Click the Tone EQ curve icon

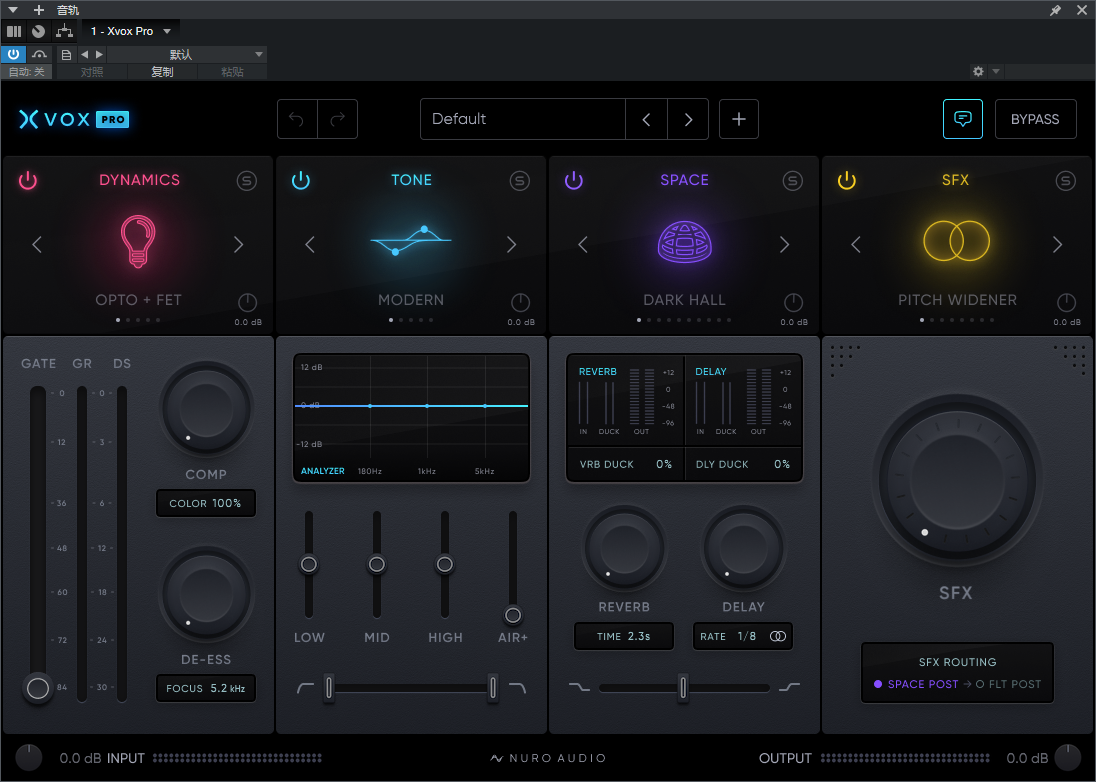pyautogui.click(x=411, y=240)
